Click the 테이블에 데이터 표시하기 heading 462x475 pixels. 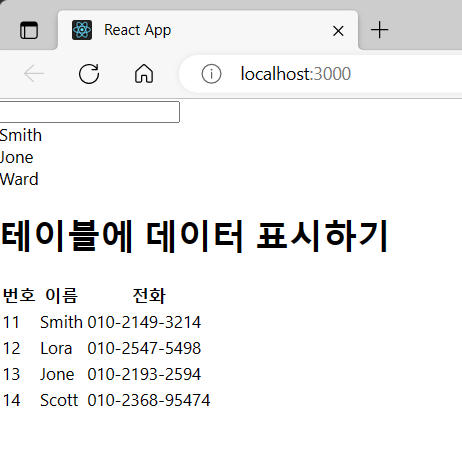point(195,236)
